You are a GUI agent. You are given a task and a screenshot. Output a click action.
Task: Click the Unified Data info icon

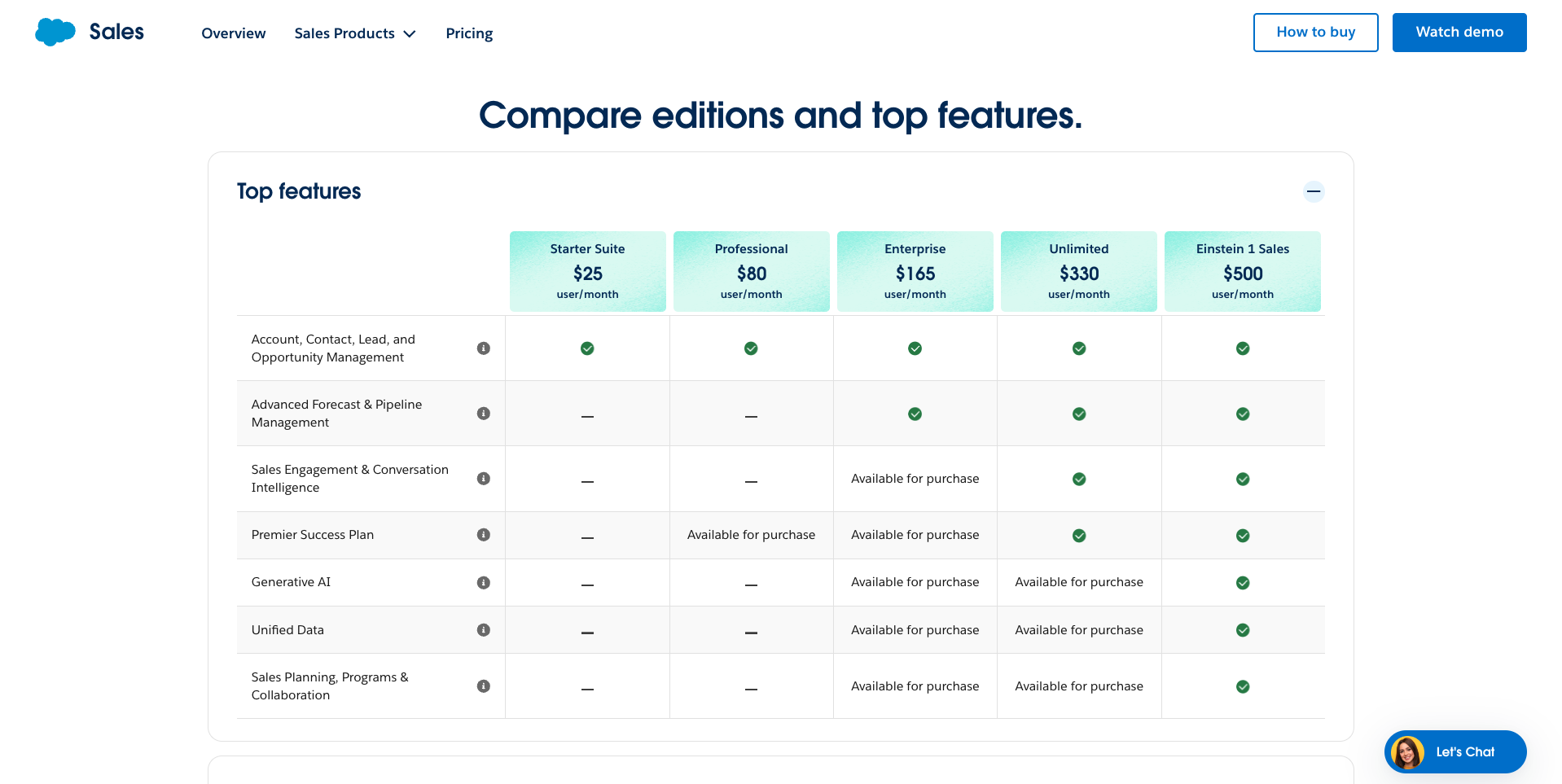pos(484,630)
